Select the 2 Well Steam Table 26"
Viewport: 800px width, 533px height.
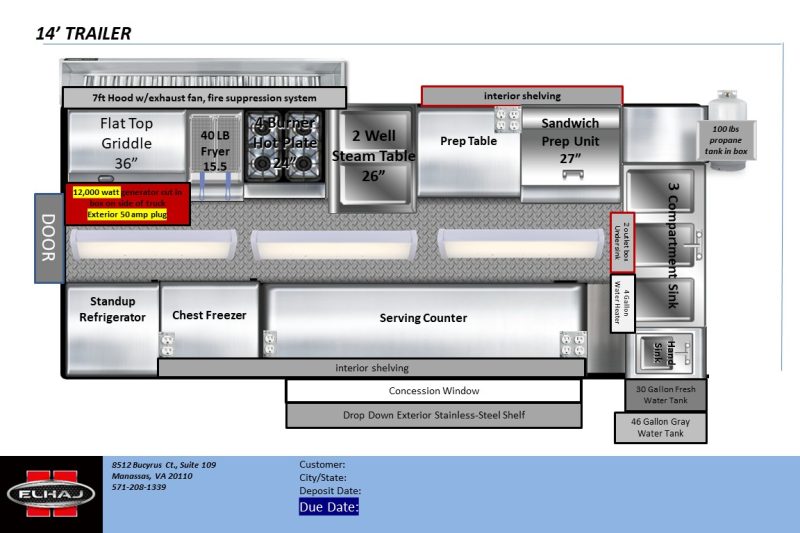click(x=374, y=158)
